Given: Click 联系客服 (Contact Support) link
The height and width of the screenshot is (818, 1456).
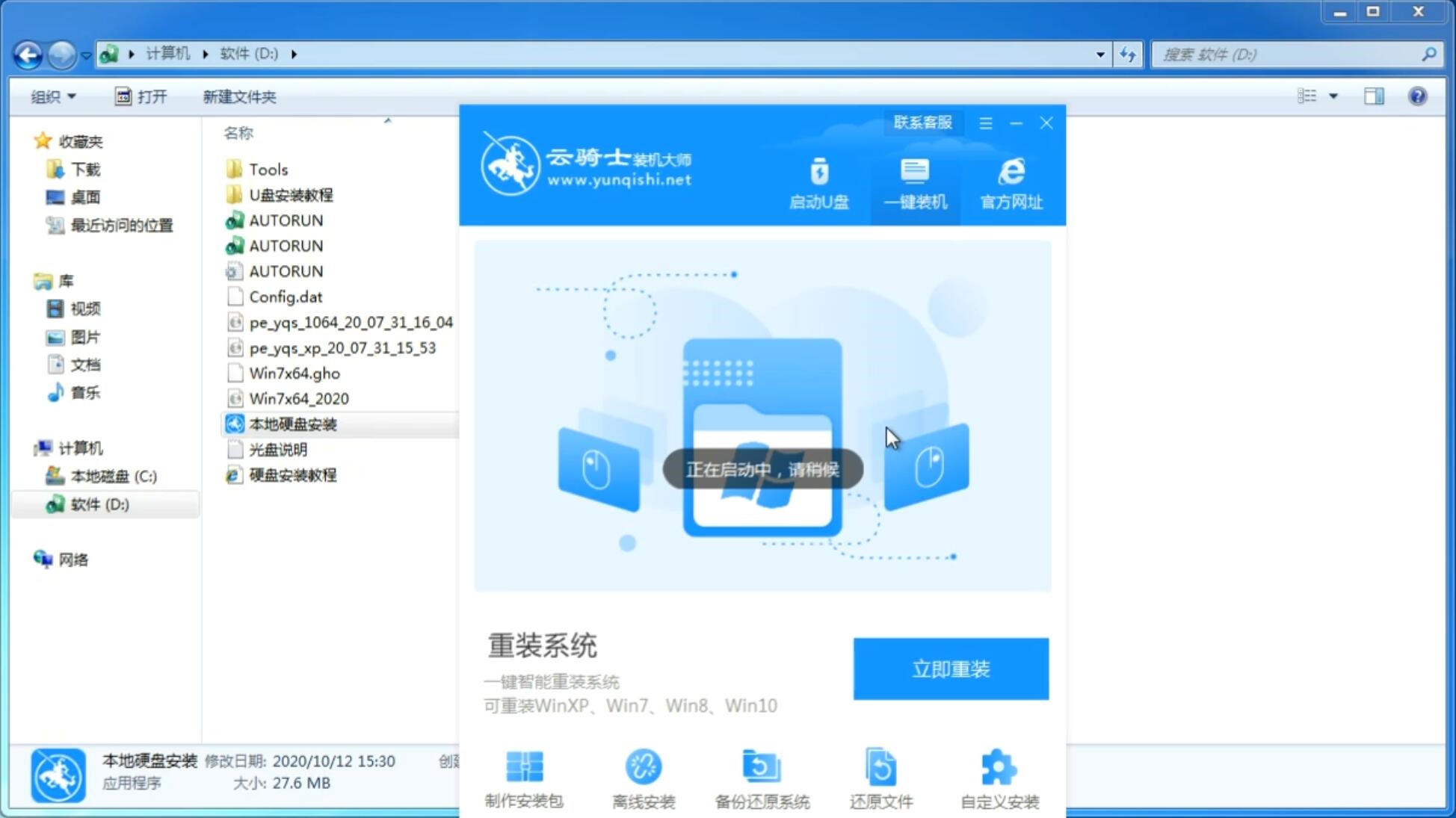Looking at the screenshot, I should 920,122.
